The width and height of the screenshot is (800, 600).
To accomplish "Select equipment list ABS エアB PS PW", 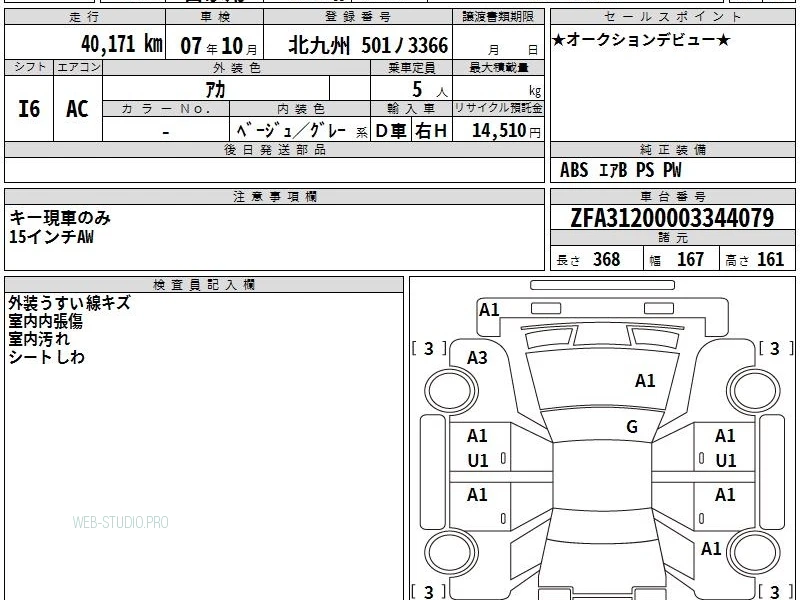I will click(x=620, y=170).
